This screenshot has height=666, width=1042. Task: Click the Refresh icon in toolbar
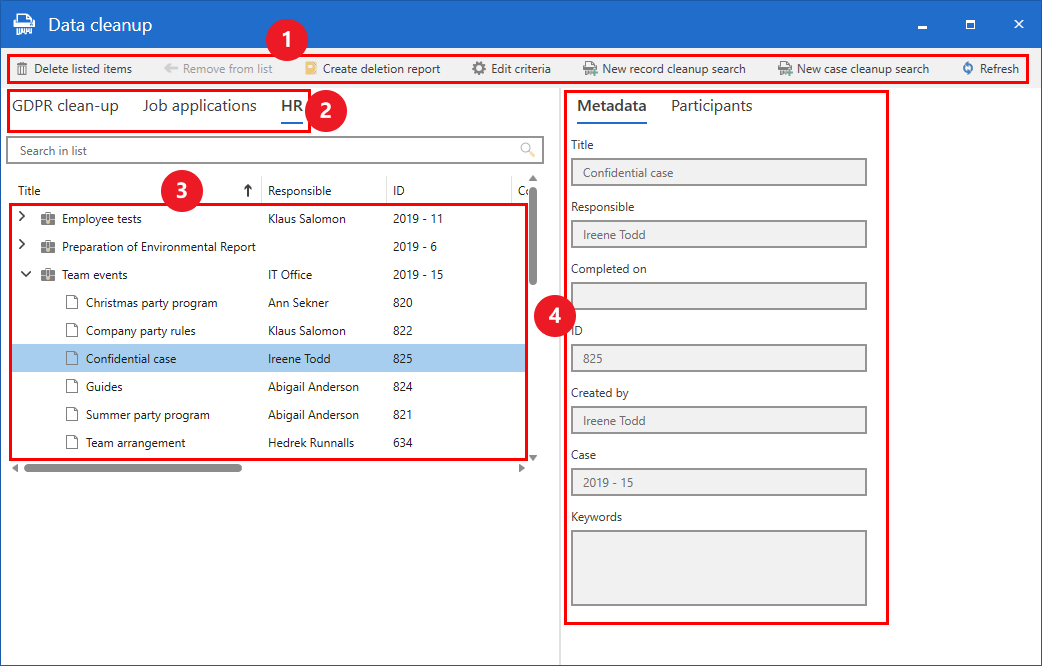968,69
